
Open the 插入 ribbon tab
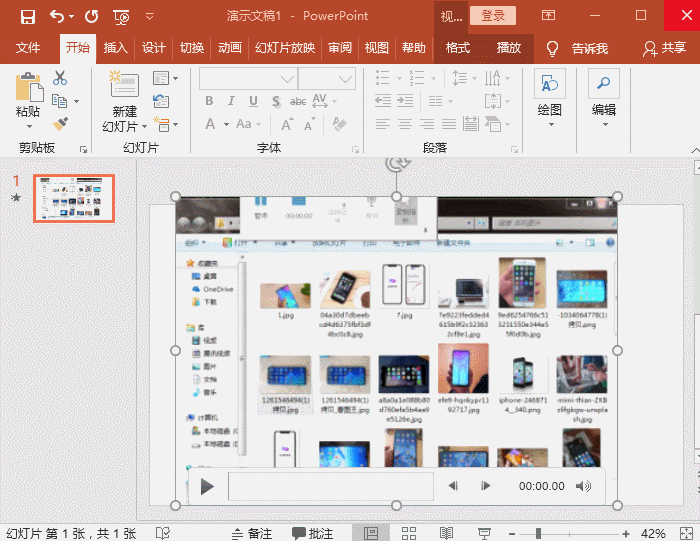tap(116, 48)
